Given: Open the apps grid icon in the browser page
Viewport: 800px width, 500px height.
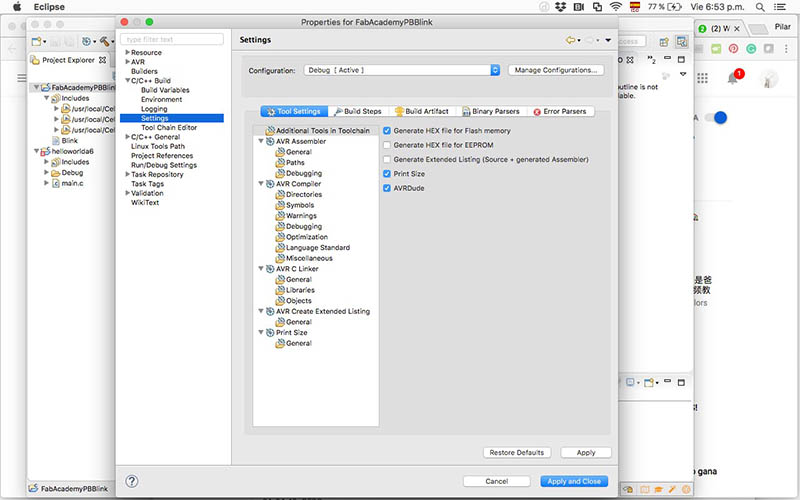Looking at the screenshot, I should click(703, 78).
